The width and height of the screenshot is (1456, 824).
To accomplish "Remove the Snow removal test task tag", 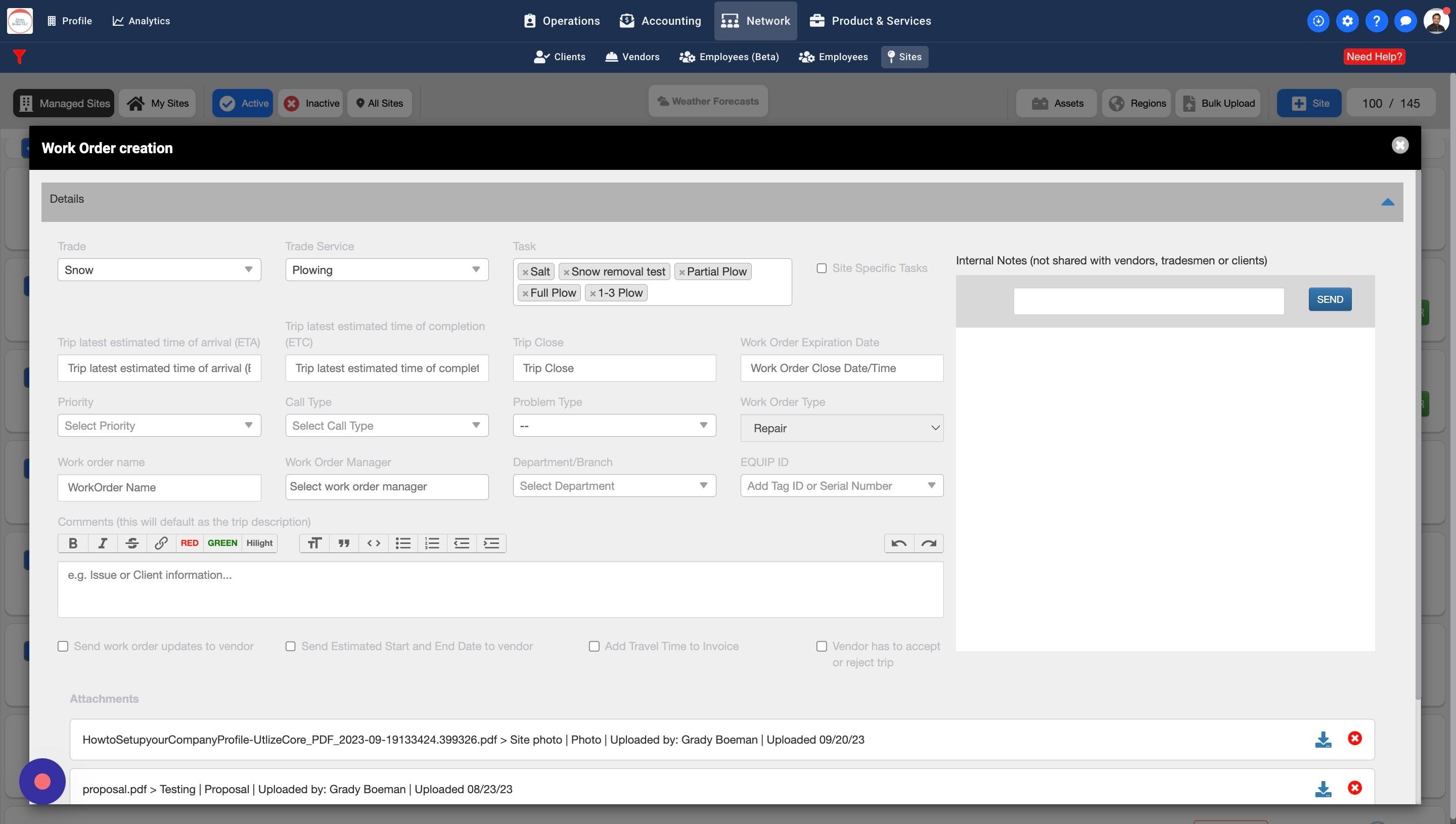I will tap(566, 272).
